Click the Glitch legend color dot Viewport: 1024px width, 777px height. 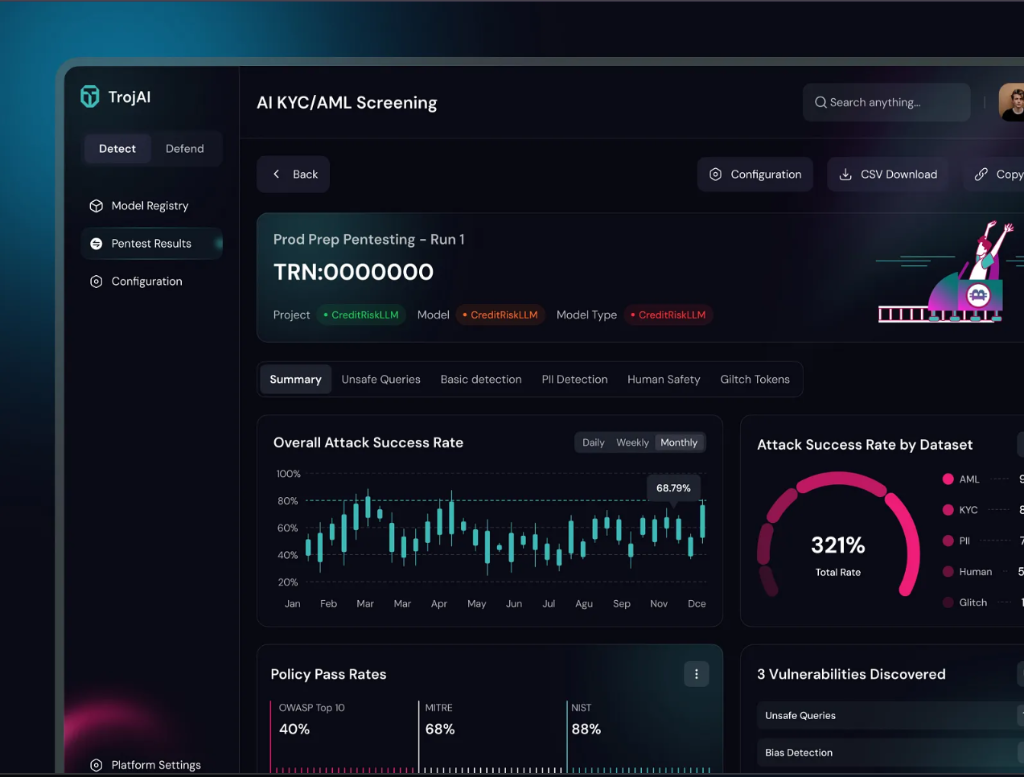(x=948, y=603)
